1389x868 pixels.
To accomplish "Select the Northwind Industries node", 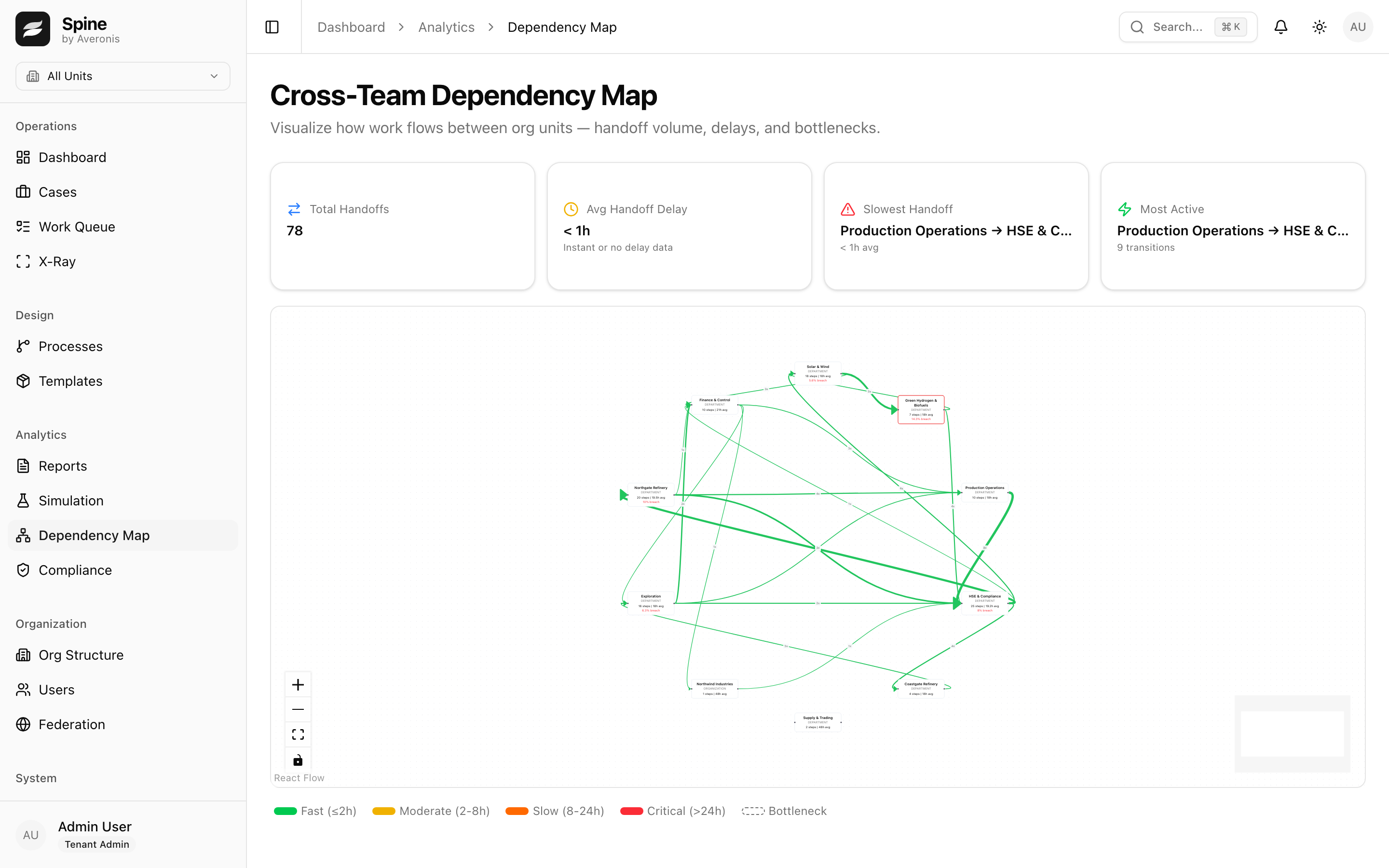I will tap(715, 689).
